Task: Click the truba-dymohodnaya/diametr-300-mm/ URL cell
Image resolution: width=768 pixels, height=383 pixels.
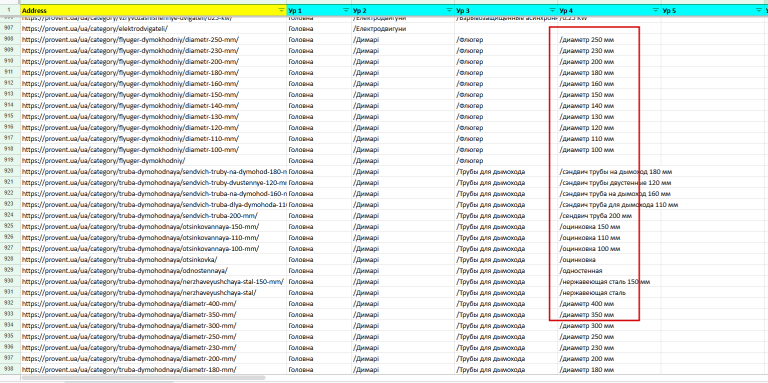Action: (153, 326)
